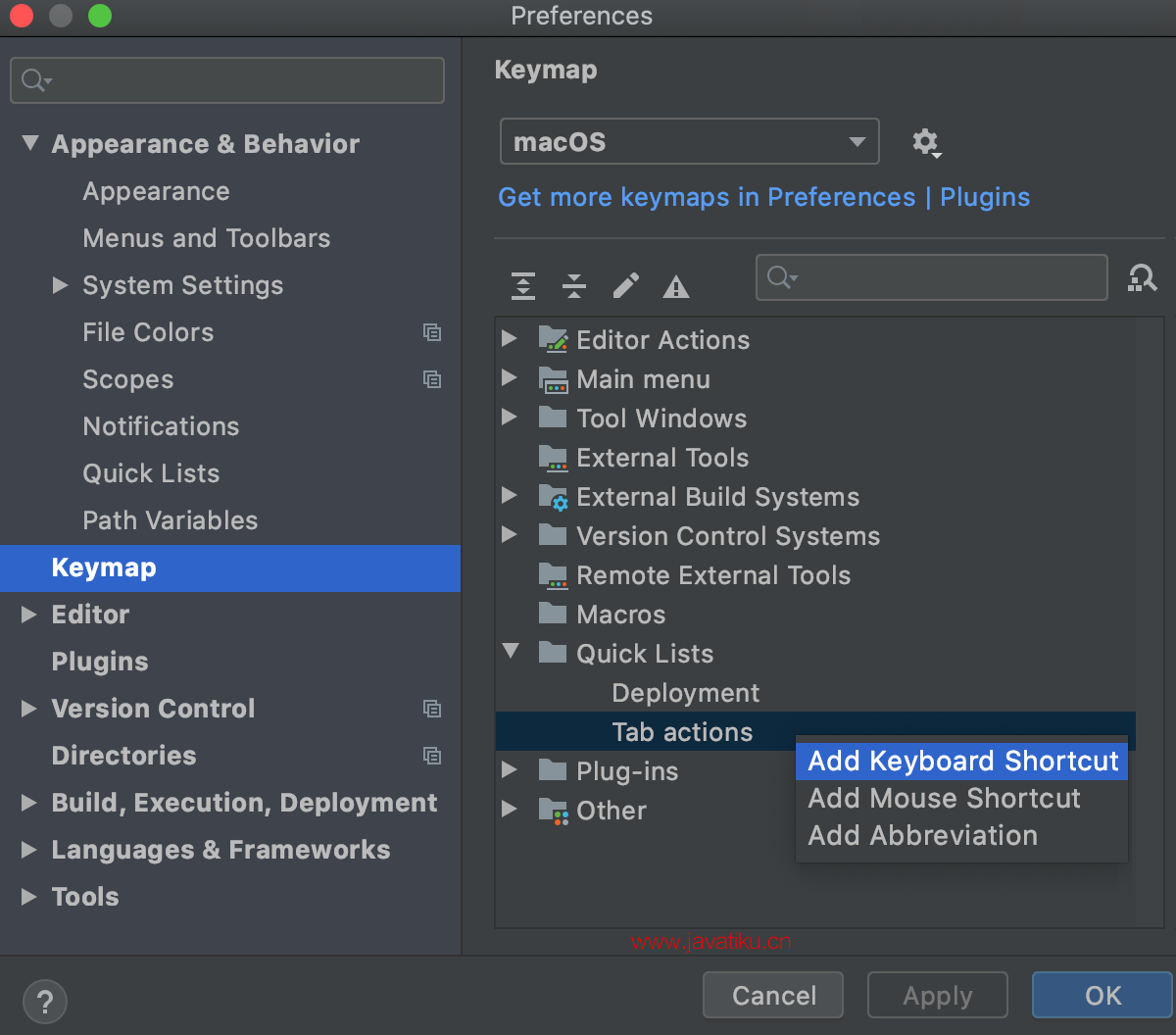Expand the Version Control settings section

point(30,709)
